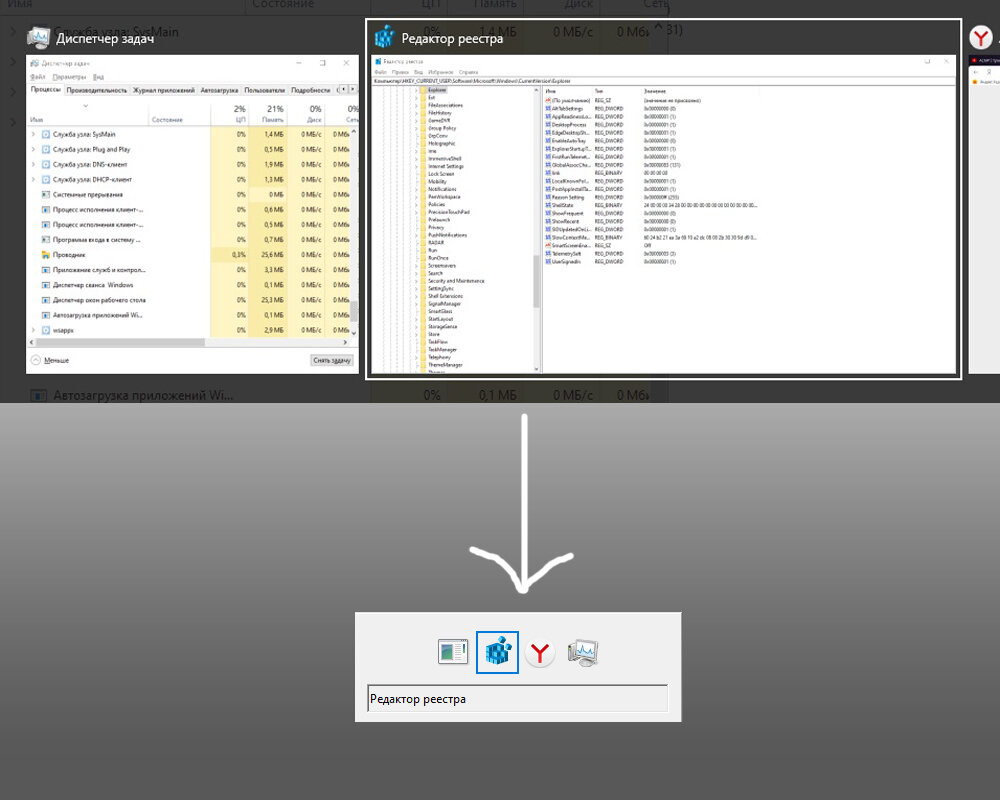Select the Приложение служб и контрол... row
Viewport: 1000px width, 800px height.
tap(193, 270)
